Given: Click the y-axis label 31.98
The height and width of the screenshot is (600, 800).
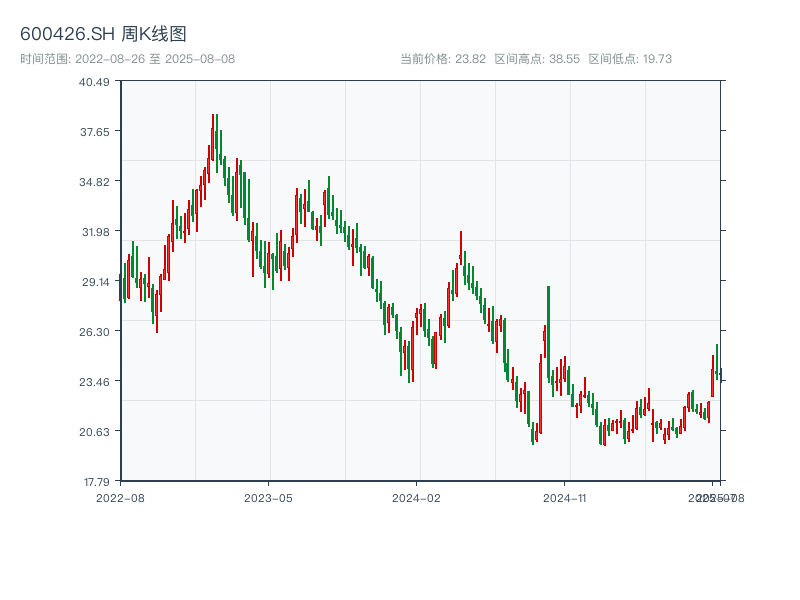Looking at the screenshot, I should coord(96,232).
